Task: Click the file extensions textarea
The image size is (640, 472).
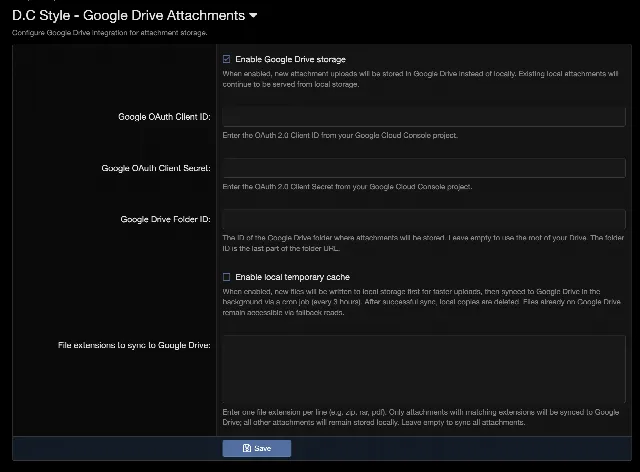Action: [424, 369]
